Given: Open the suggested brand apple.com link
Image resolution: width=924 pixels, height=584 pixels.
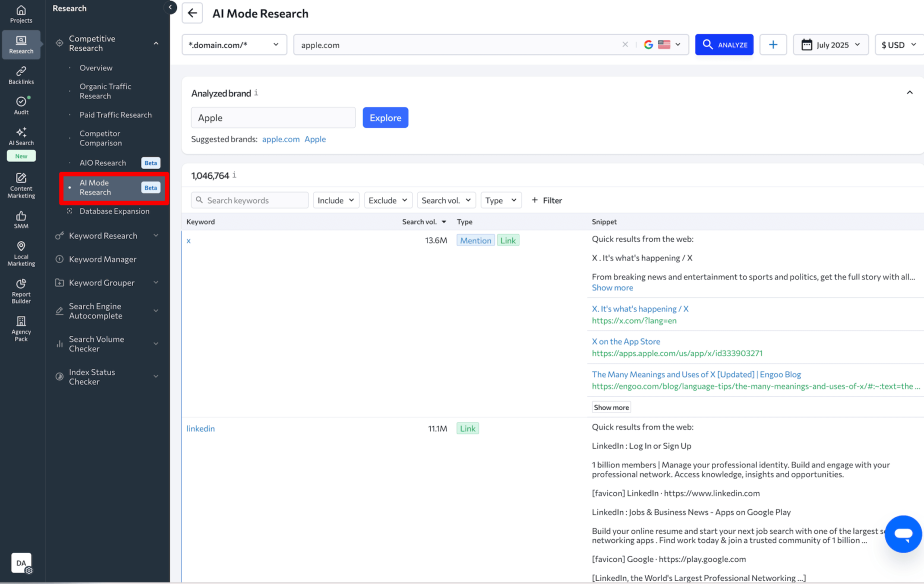Looking at the screenshot, I should [x=283, y=139].
